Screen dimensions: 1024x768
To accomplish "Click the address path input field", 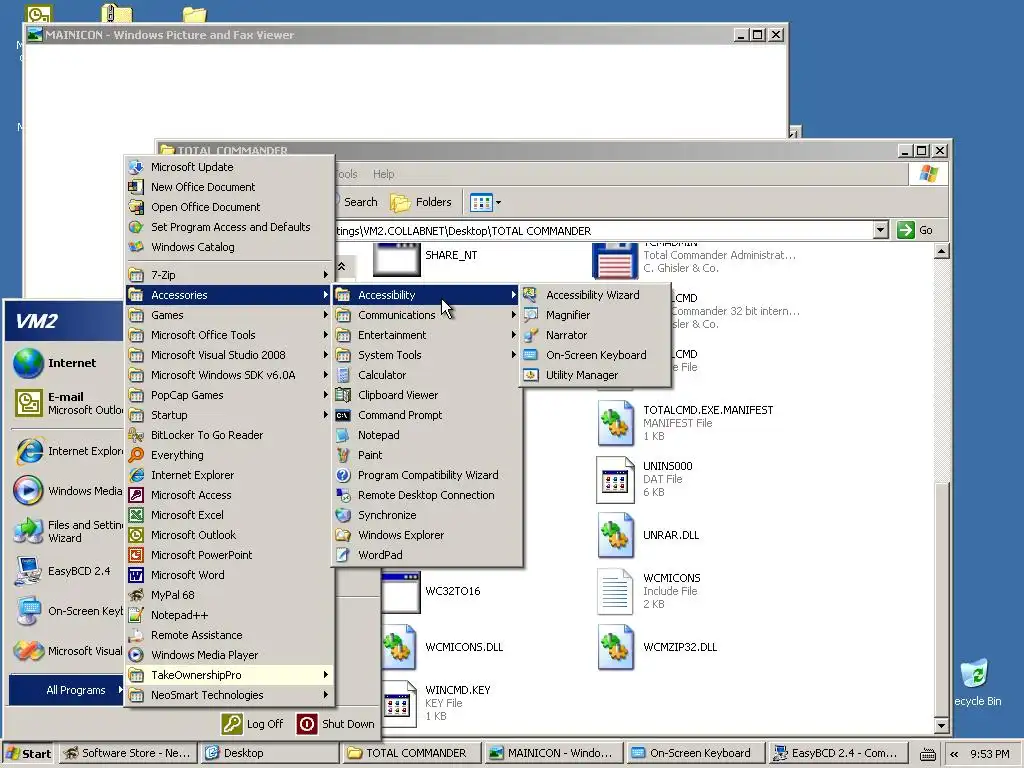I will pyautogui.click(x=603, y=231).
